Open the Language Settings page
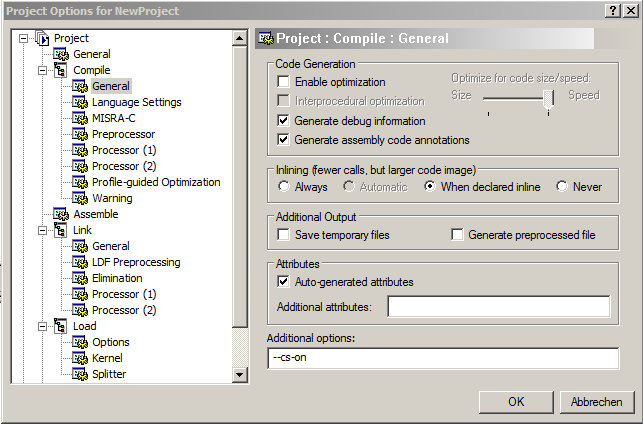The width and height of the screenshot is (643, 424). click(137, 102)
